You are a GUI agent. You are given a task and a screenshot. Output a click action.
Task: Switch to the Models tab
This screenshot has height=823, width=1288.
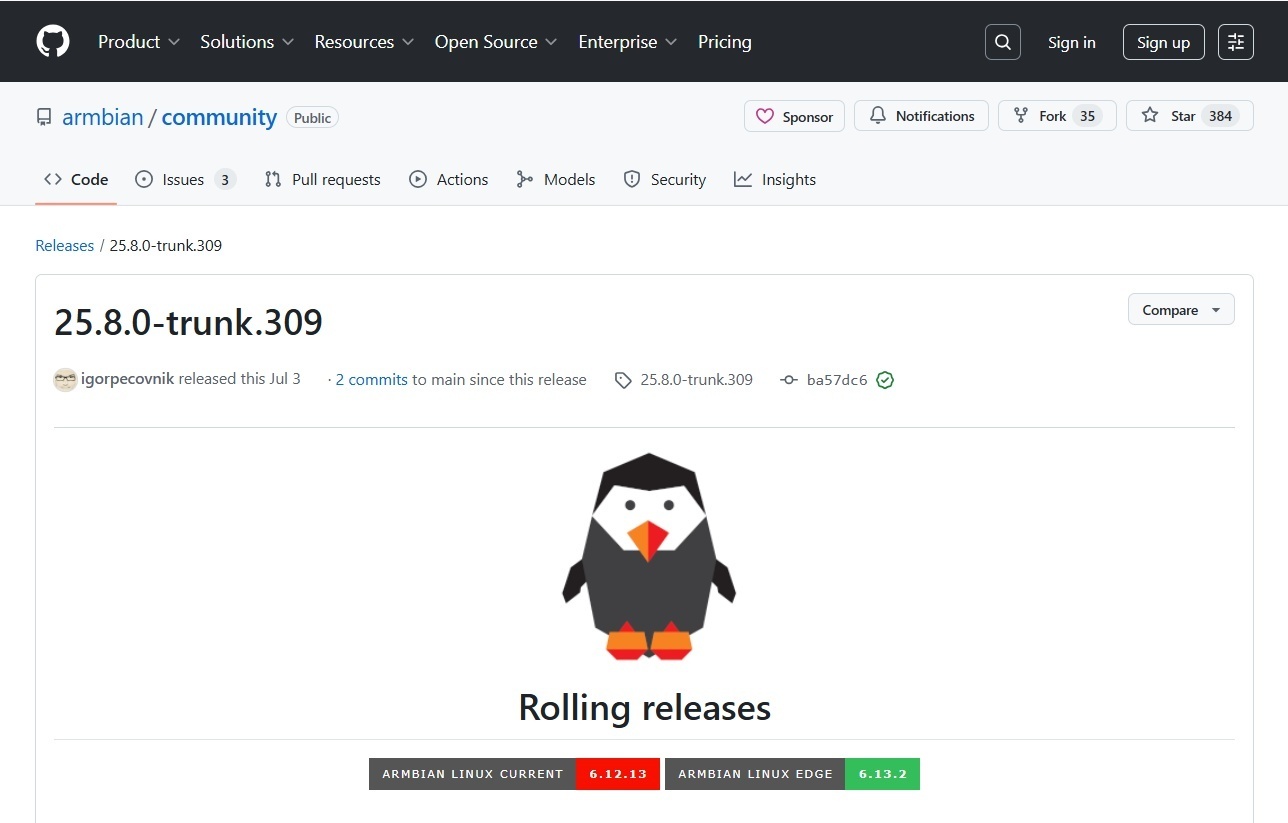[556, 180]
